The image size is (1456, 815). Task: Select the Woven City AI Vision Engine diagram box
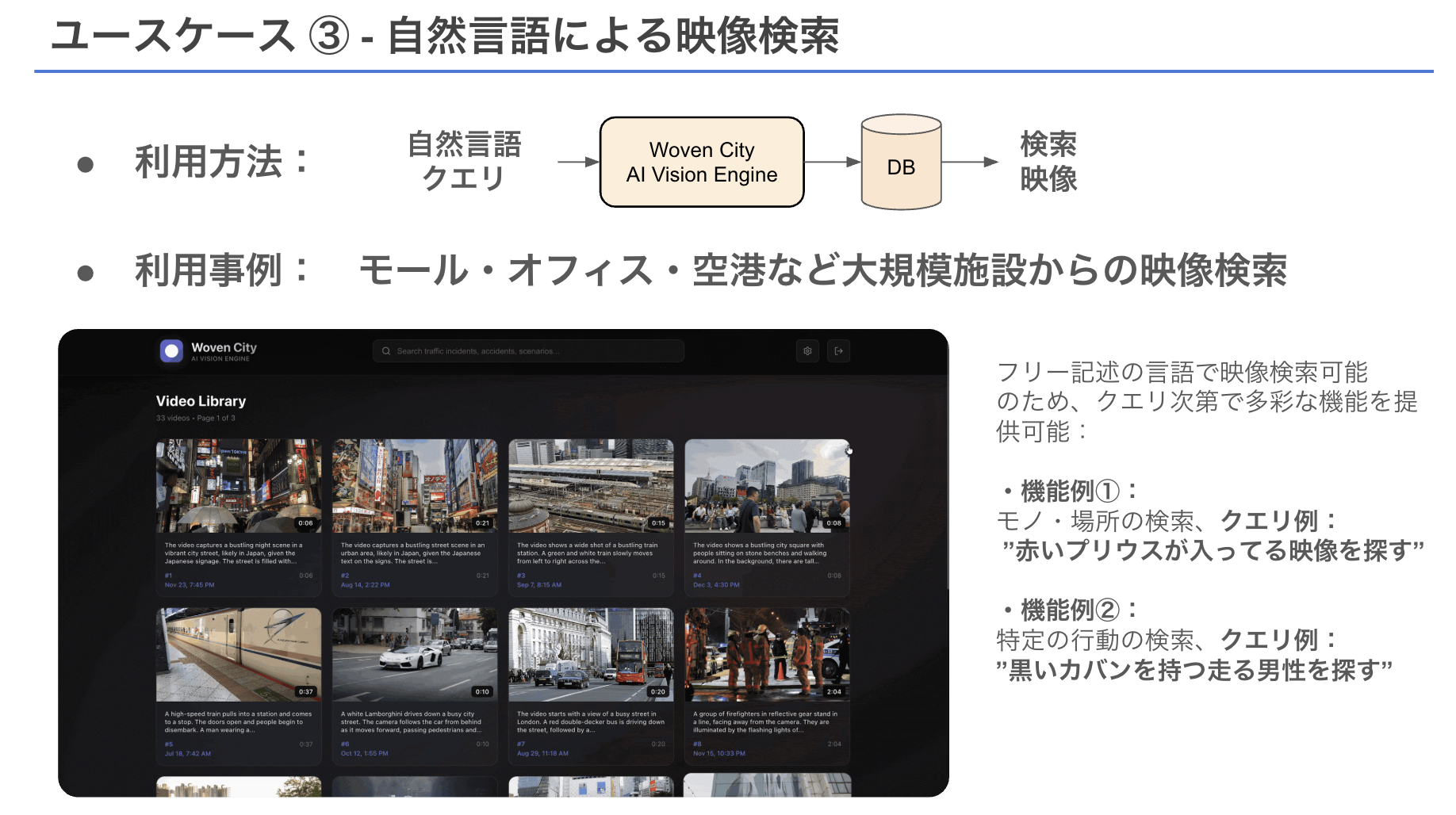702,162
